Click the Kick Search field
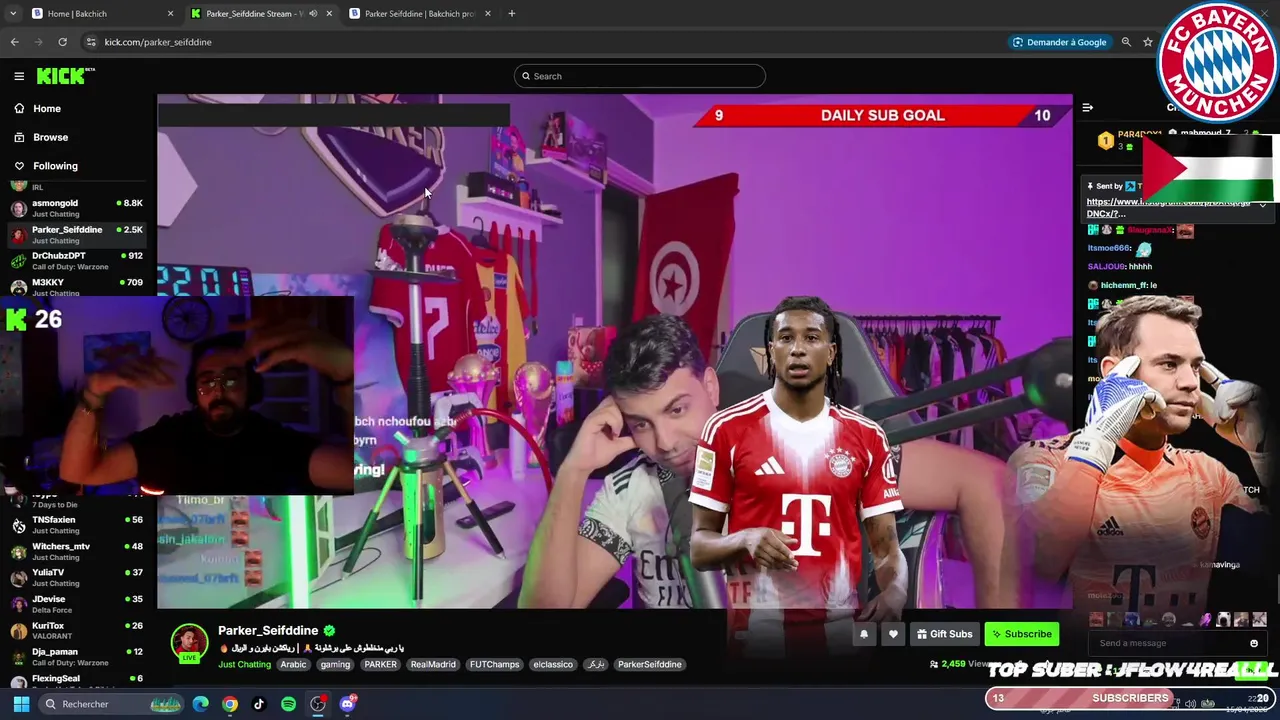 click(x=640, y=76)
